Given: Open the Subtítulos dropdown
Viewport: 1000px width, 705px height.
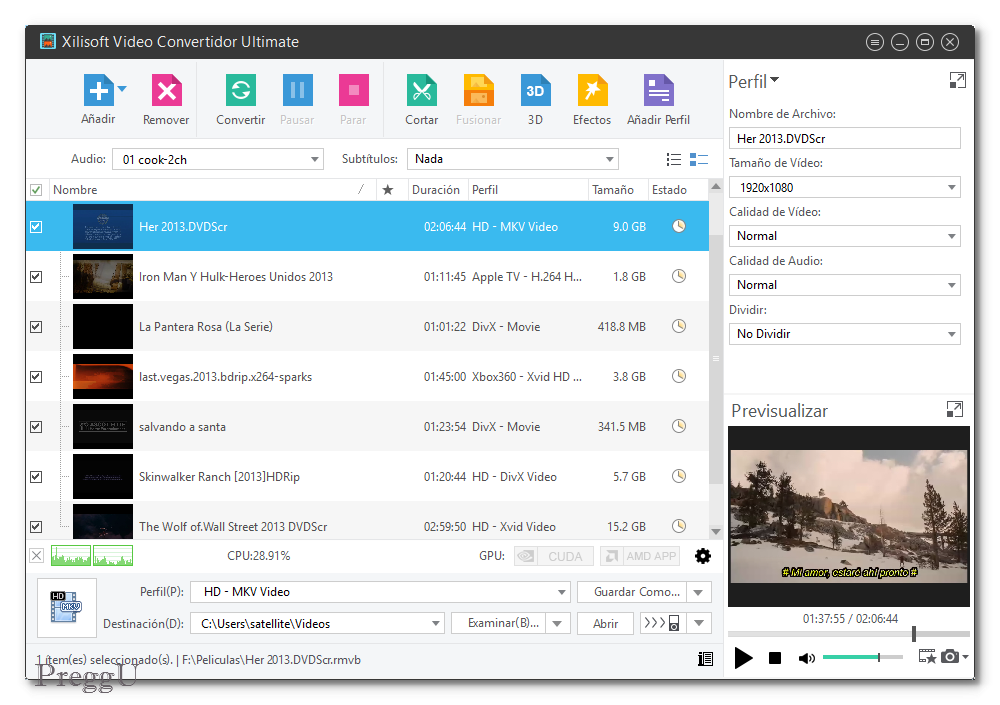Looking at the screenshot, I should tap(513, 159).
